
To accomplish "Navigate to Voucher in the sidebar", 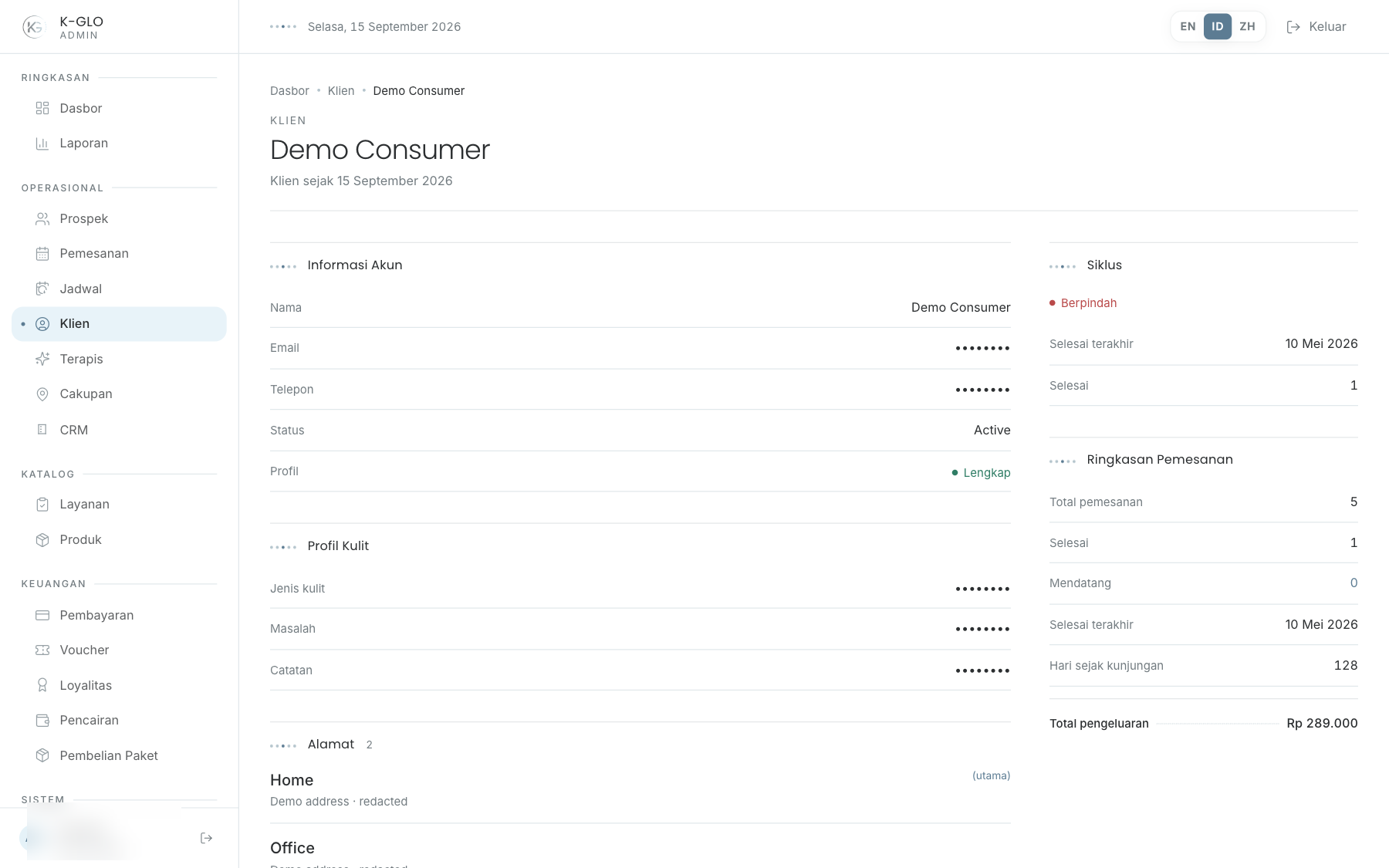I will [x=119, y=650].
